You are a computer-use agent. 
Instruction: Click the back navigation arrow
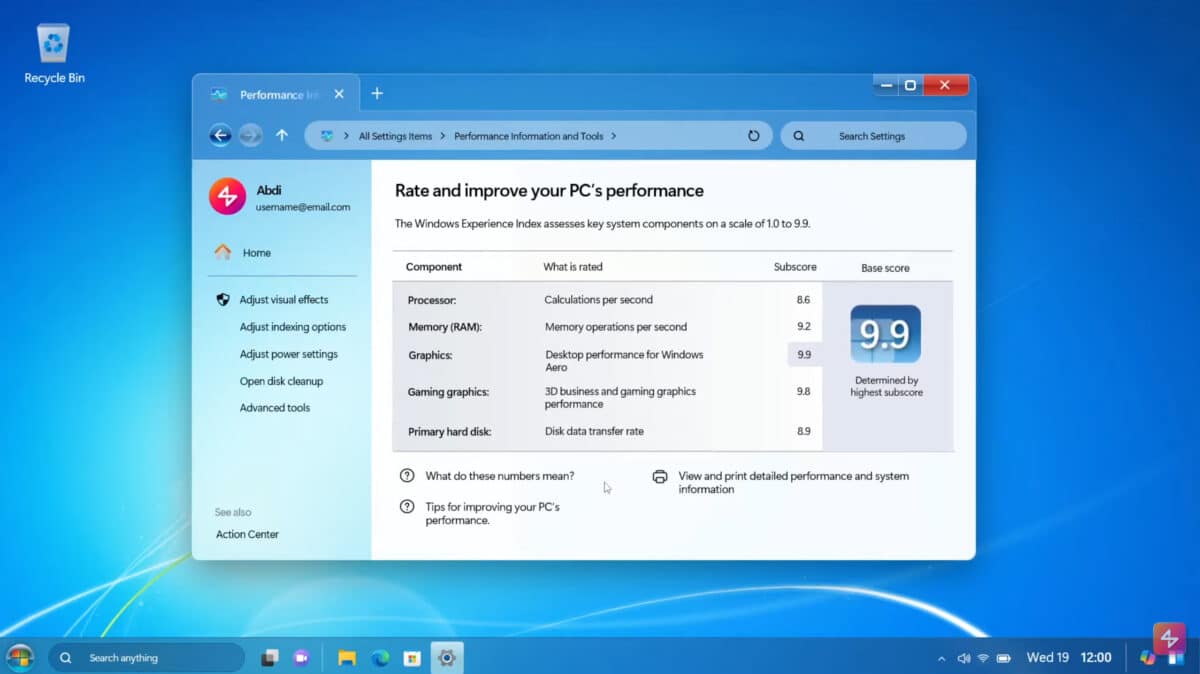coord(220,135)
